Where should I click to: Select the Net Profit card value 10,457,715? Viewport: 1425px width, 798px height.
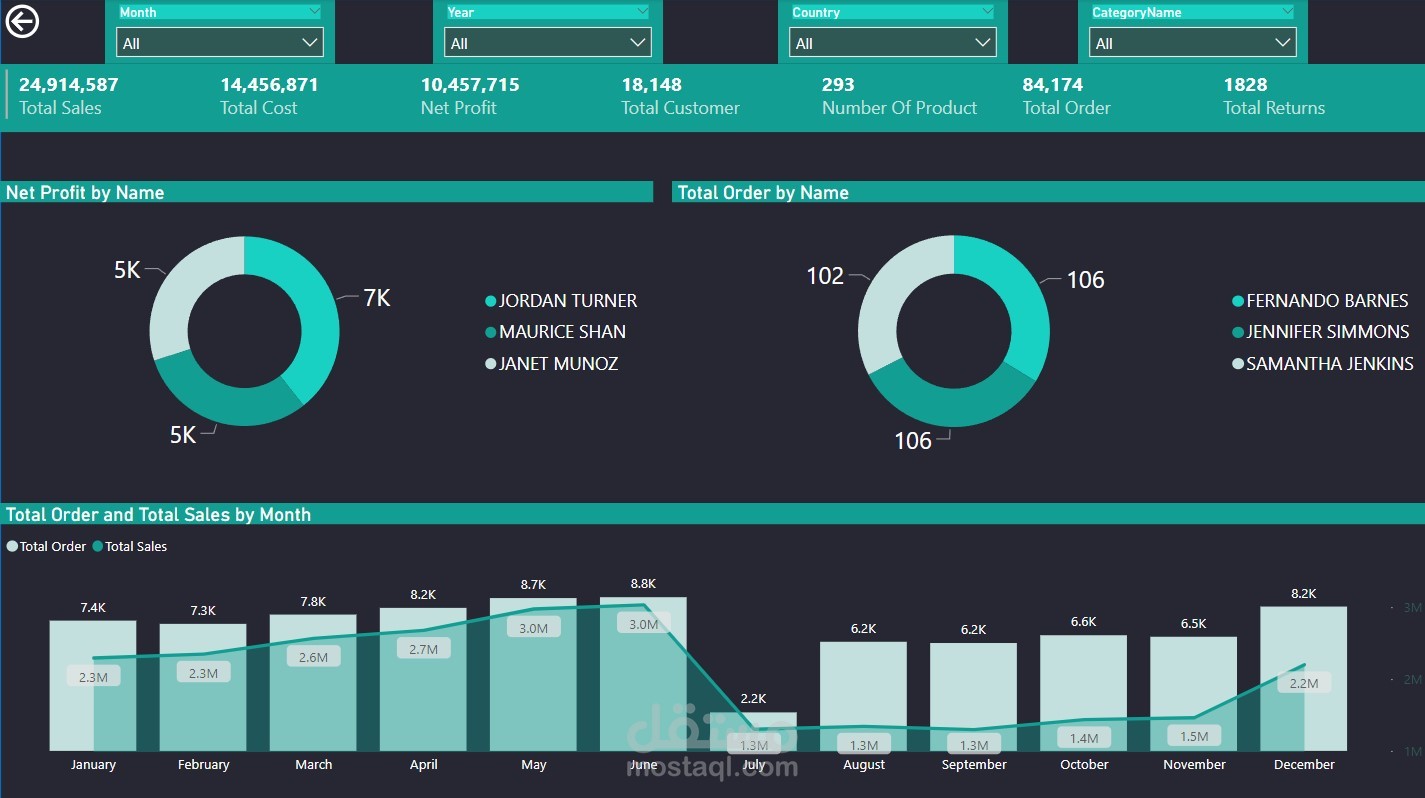coord(470,85)
